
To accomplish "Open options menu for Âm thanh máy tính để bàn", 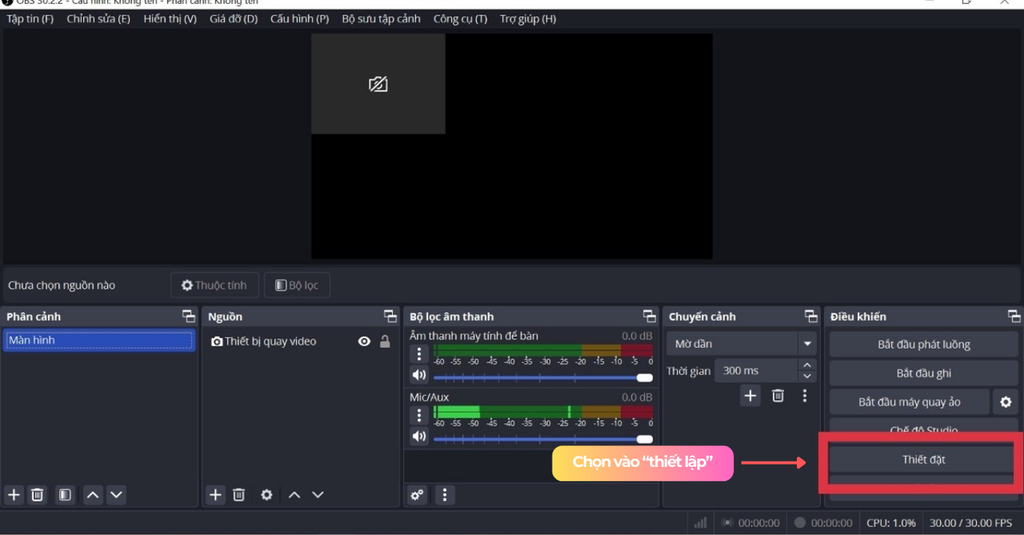I will [x=419, y=354].
